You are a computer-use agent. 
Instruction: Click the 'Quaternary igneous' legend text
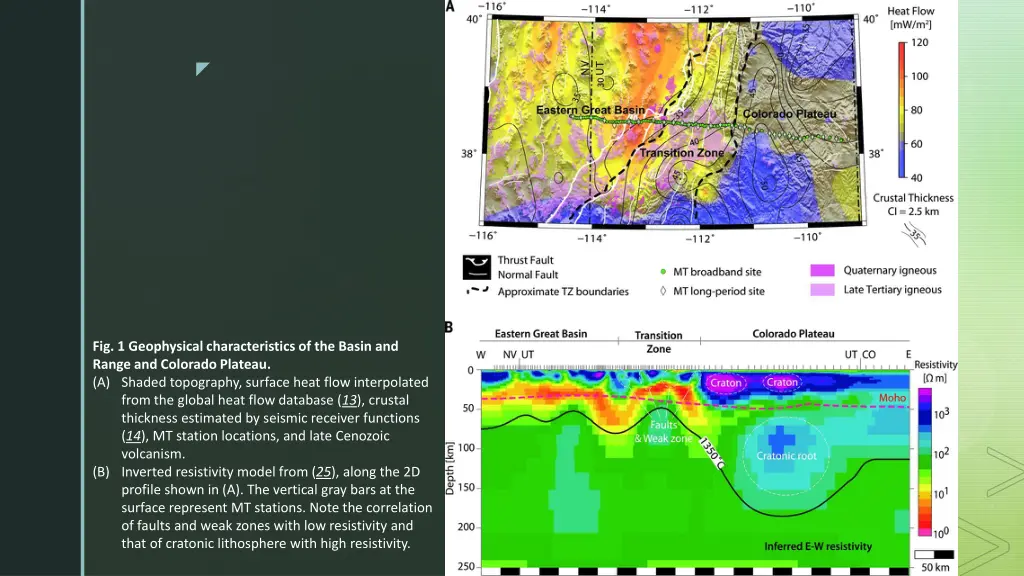(890, 270)
